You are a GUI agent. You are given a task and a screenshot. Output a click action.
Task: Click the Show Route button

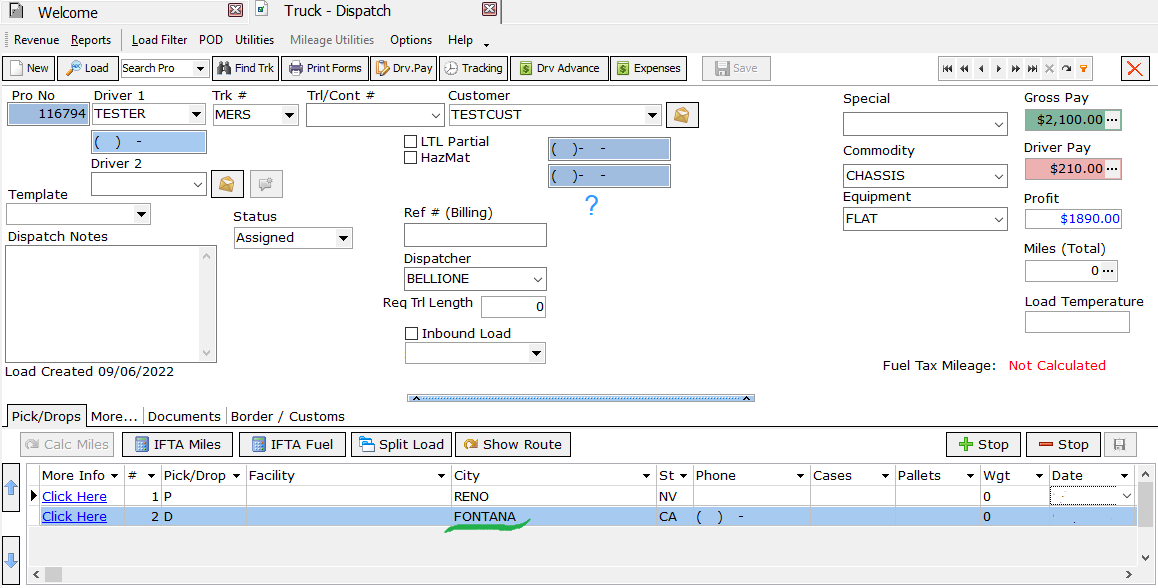(x=512, y=444)
